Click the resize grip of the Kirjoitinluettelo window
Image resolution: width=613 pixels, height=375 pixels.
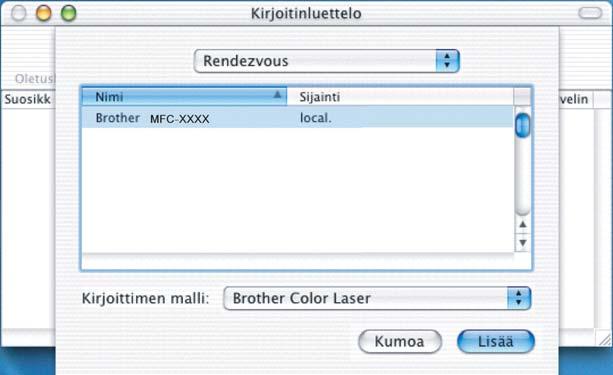coord(604,339)
